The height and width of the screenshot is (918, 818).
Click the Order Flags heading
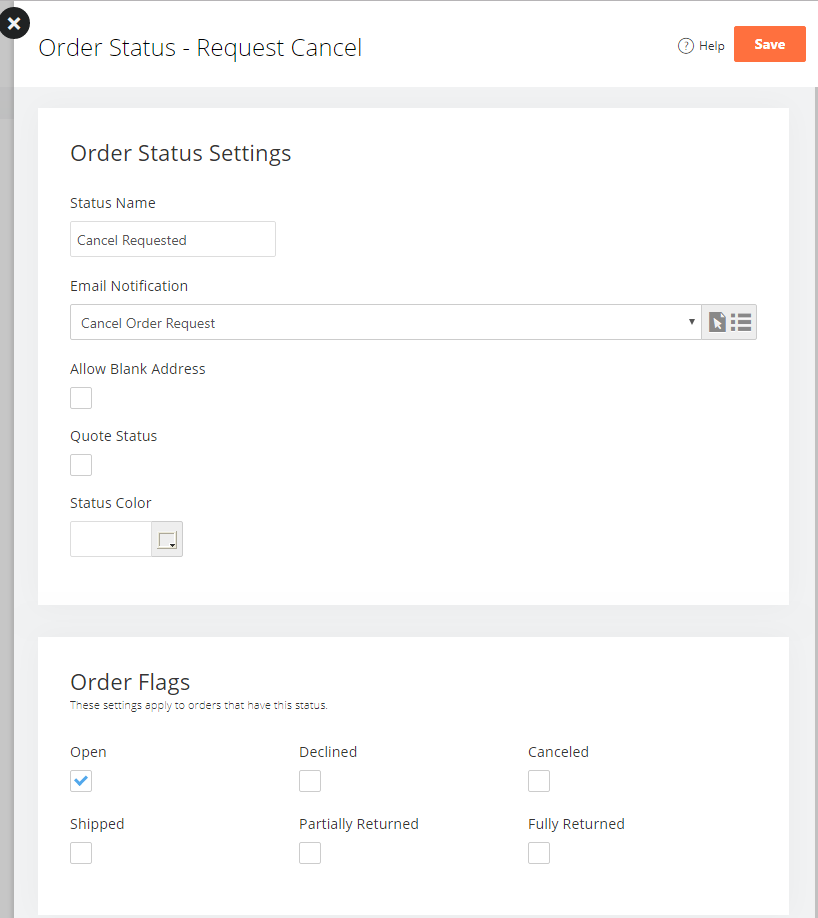coord(130,682)
